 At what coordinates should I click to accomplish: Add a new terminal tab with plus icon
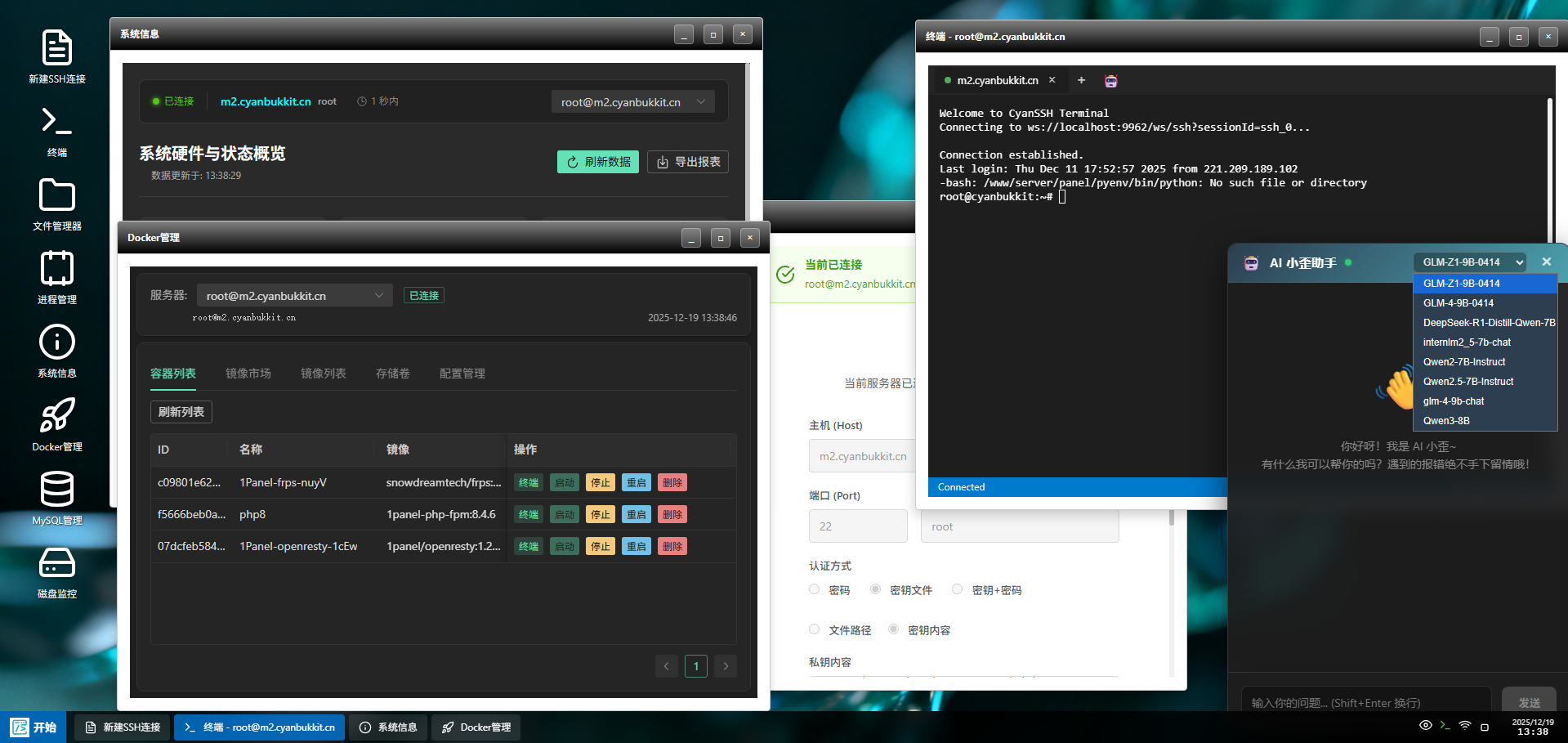[x=1081, y=80]
